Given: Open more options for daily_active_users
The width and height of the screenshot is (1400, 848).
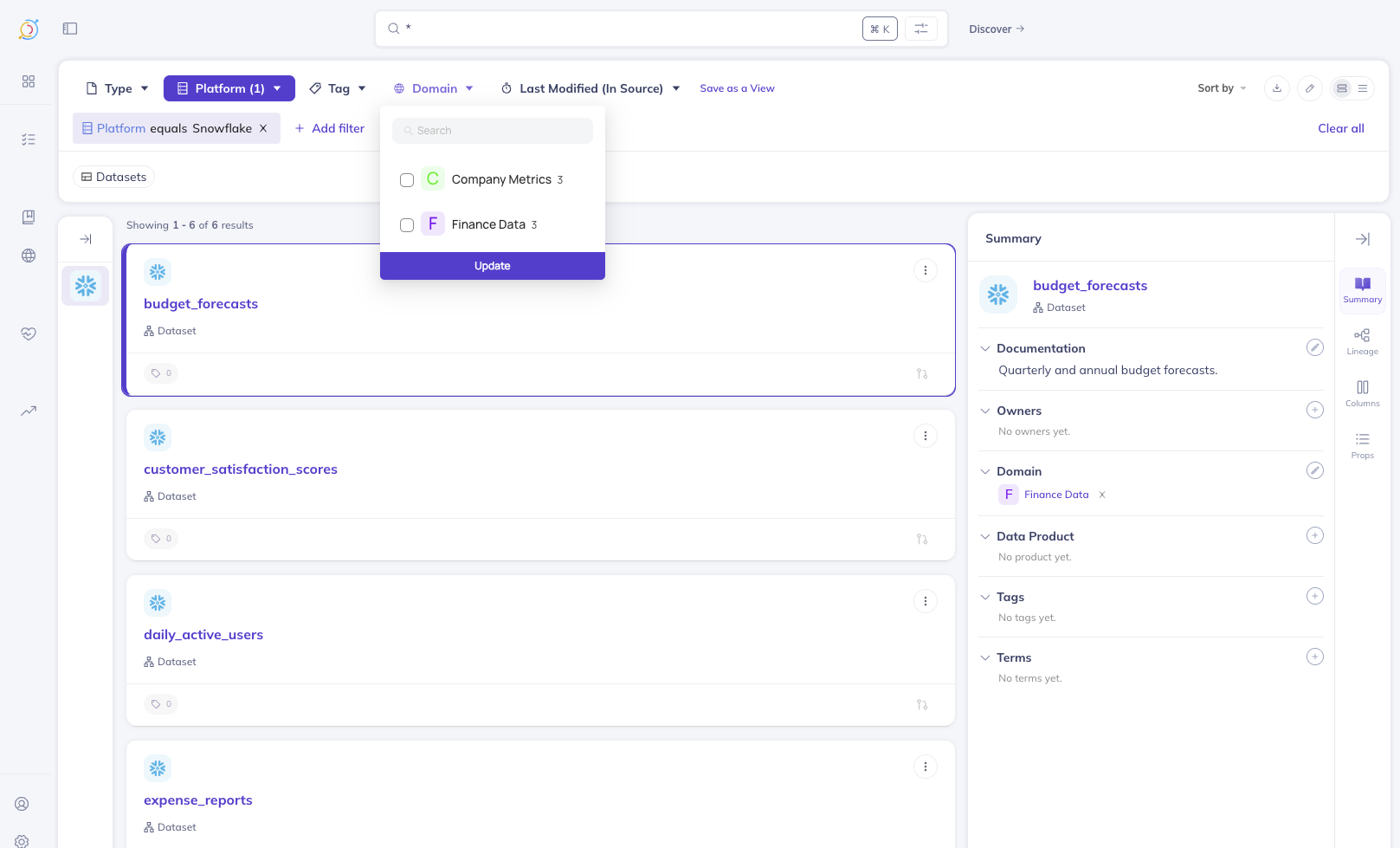Looking at the screenshot, I should coord(926,601).
